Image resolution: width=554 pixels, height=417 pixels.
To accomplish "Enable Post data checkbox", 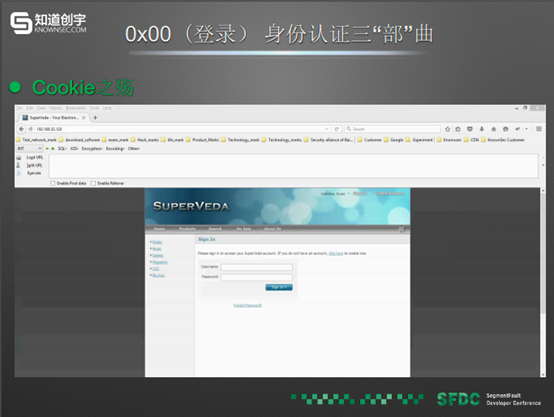I will pyautogui.click(x=53, y=183).
